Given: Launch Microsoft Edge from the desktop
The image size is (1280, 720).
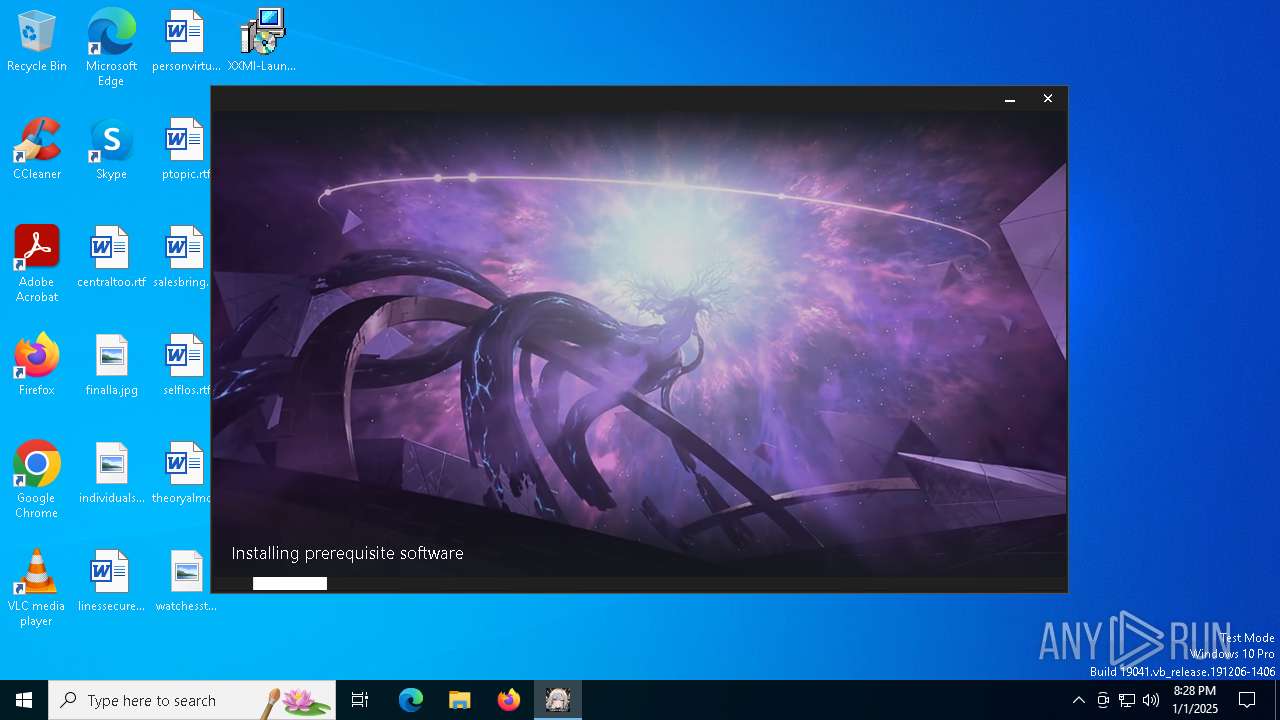Looking at the screenshot, I should tap(111, 48).
